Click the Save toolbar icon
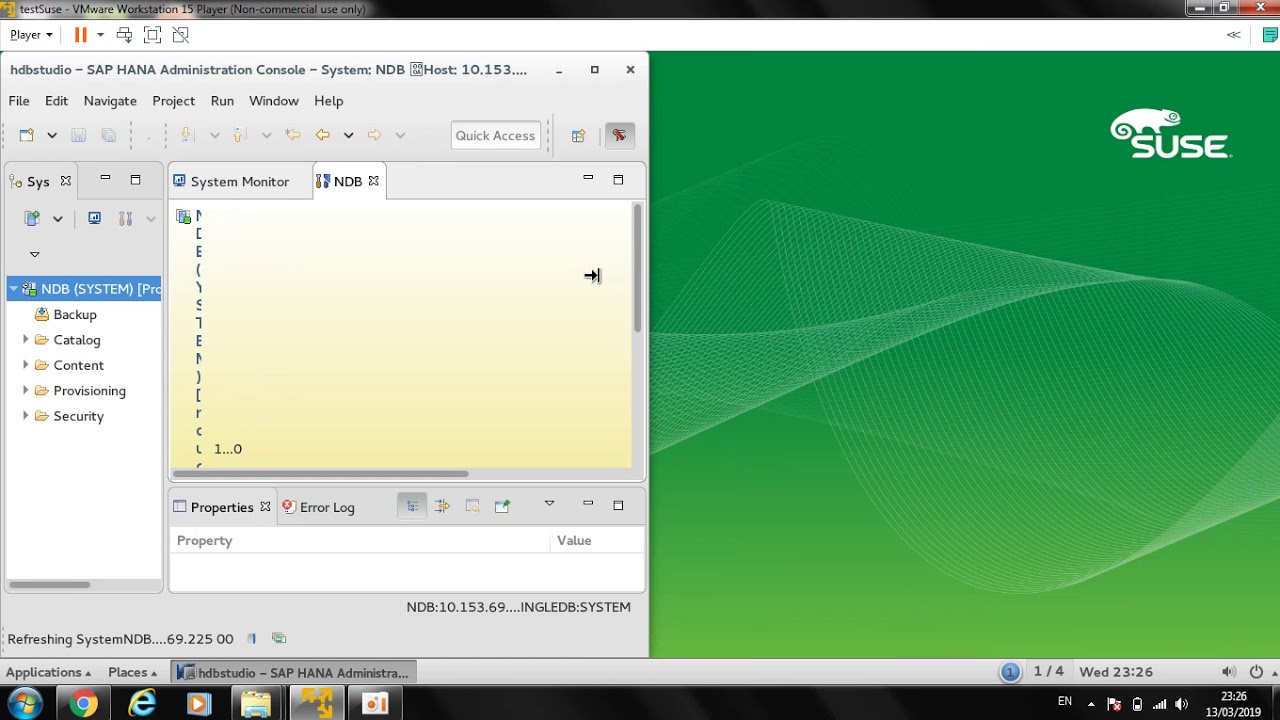 pos(78,135)
